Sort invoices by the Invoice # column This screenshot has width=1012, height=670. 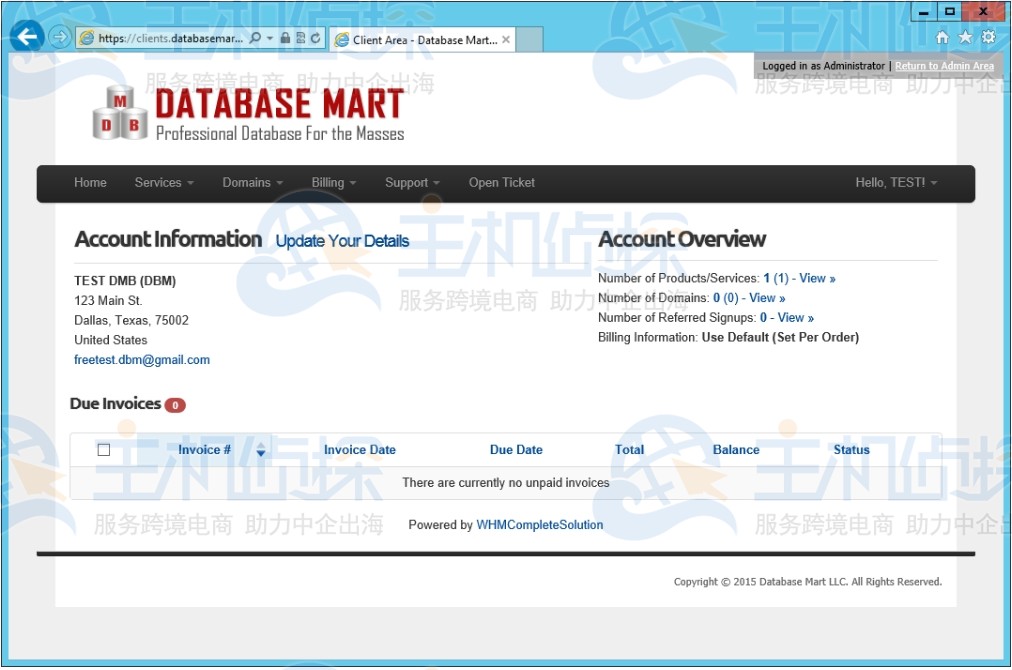[x=205, y=450]
